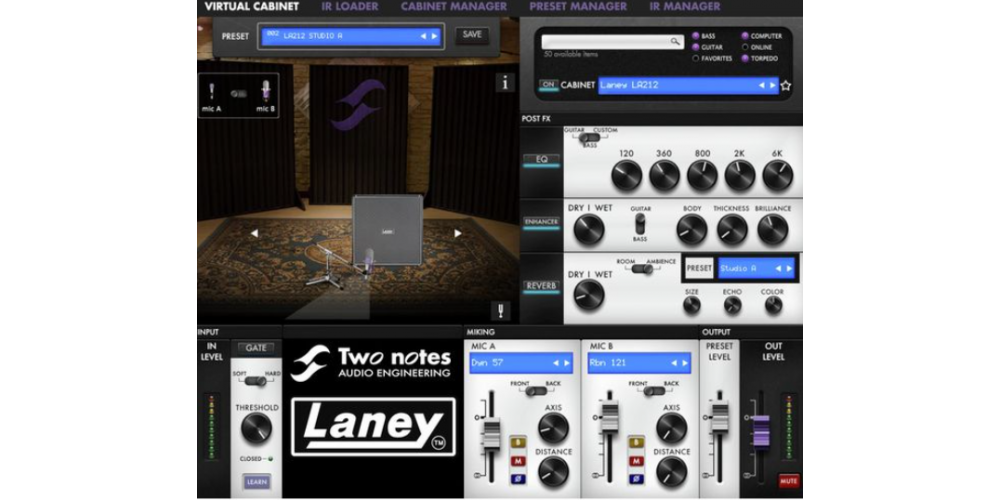Turn the 120 Hz EQ knob
Screen dimensions: 1000x500
626,175
